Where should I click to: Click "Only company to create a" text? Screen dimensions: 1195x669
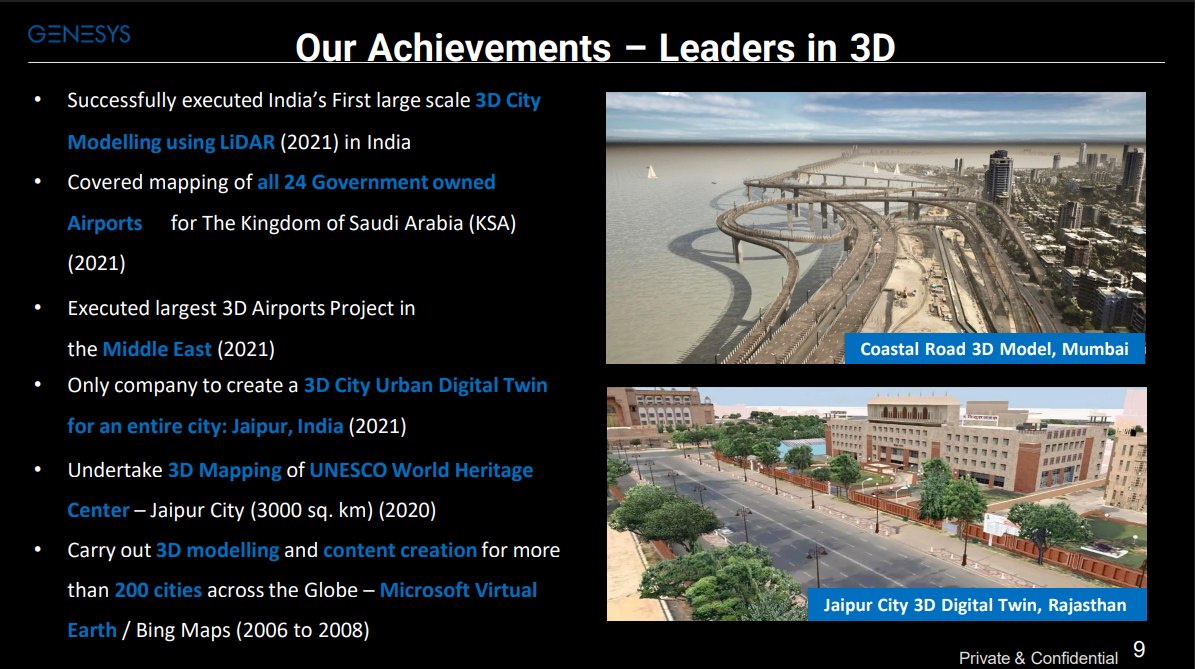(x=182, y=386)
